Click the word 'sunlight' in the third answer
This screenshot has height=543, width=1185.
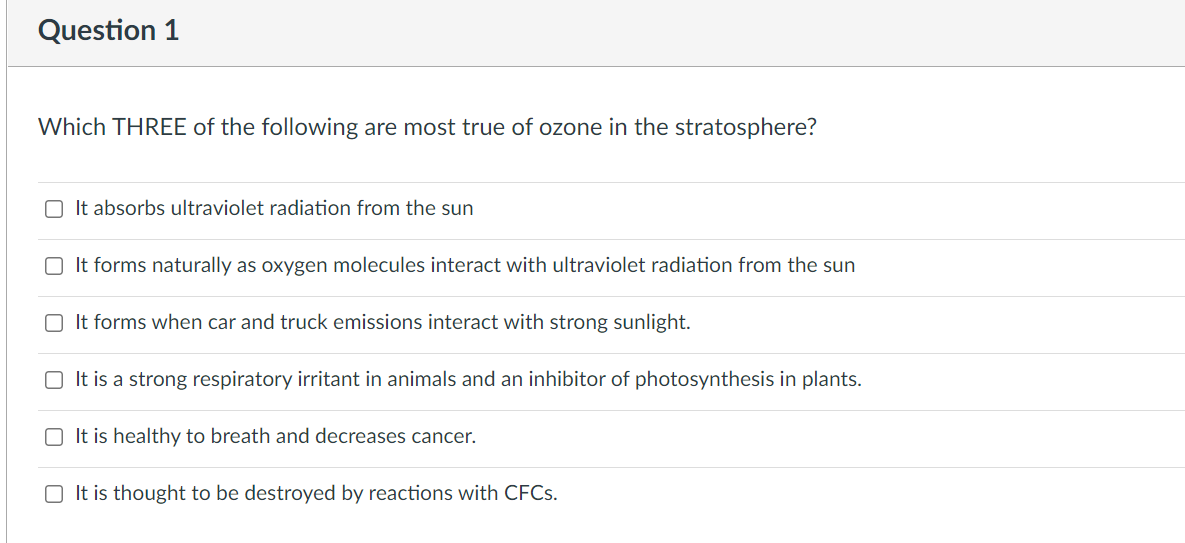(652, 323)
